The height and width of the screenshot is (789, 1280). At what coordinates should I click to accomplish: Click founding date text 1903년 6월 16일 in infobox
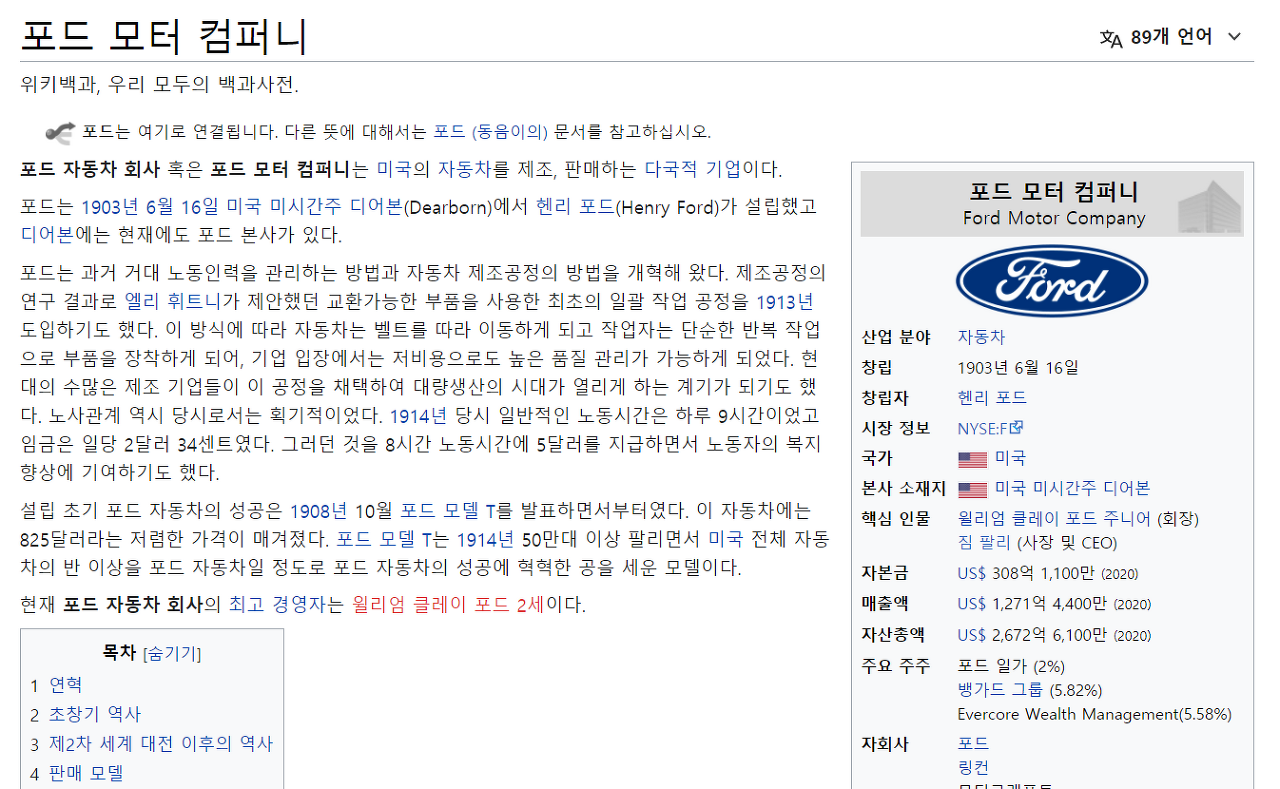coord(1018,368)
